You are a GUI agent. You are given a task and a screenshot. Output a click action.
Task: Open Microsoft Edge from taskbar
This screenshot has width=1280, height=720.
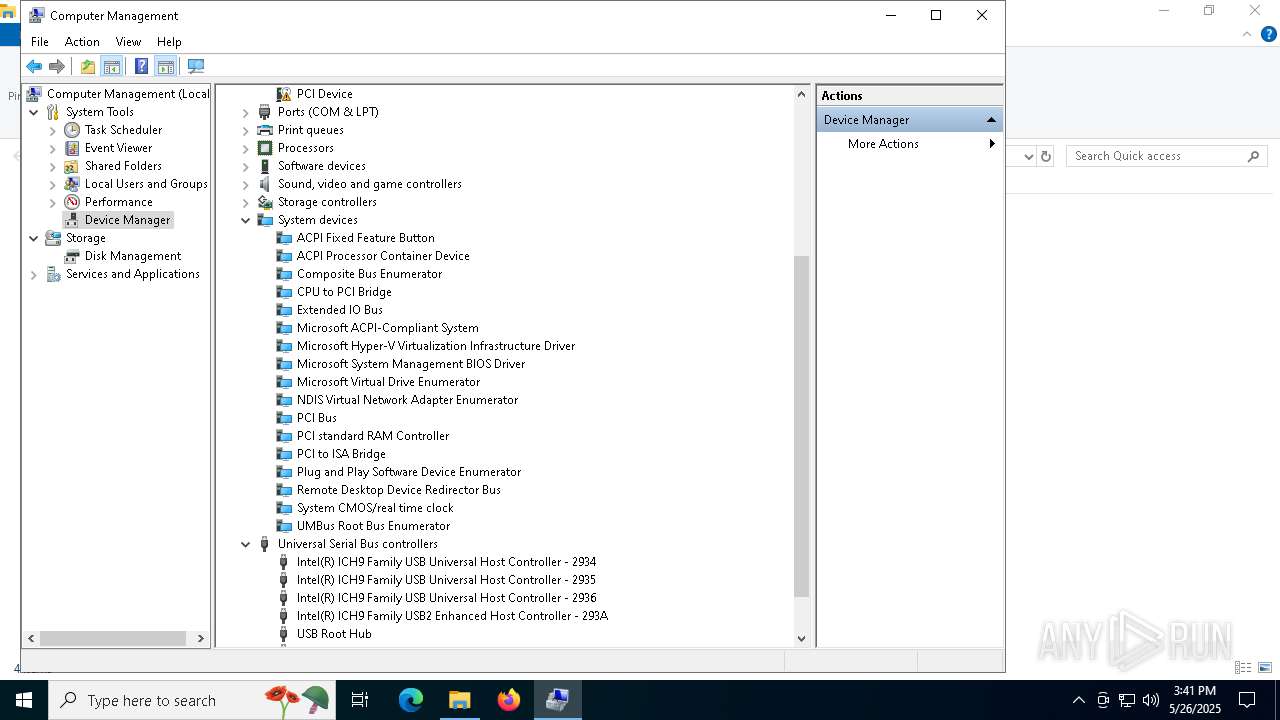coord(411,700)
